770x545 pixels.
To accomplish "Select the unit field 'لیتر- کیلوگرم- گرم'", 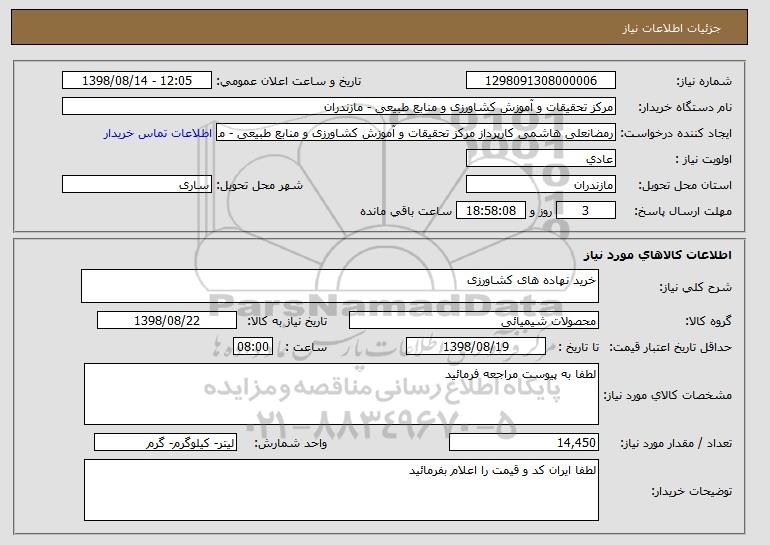I will (x=165, y=442).
